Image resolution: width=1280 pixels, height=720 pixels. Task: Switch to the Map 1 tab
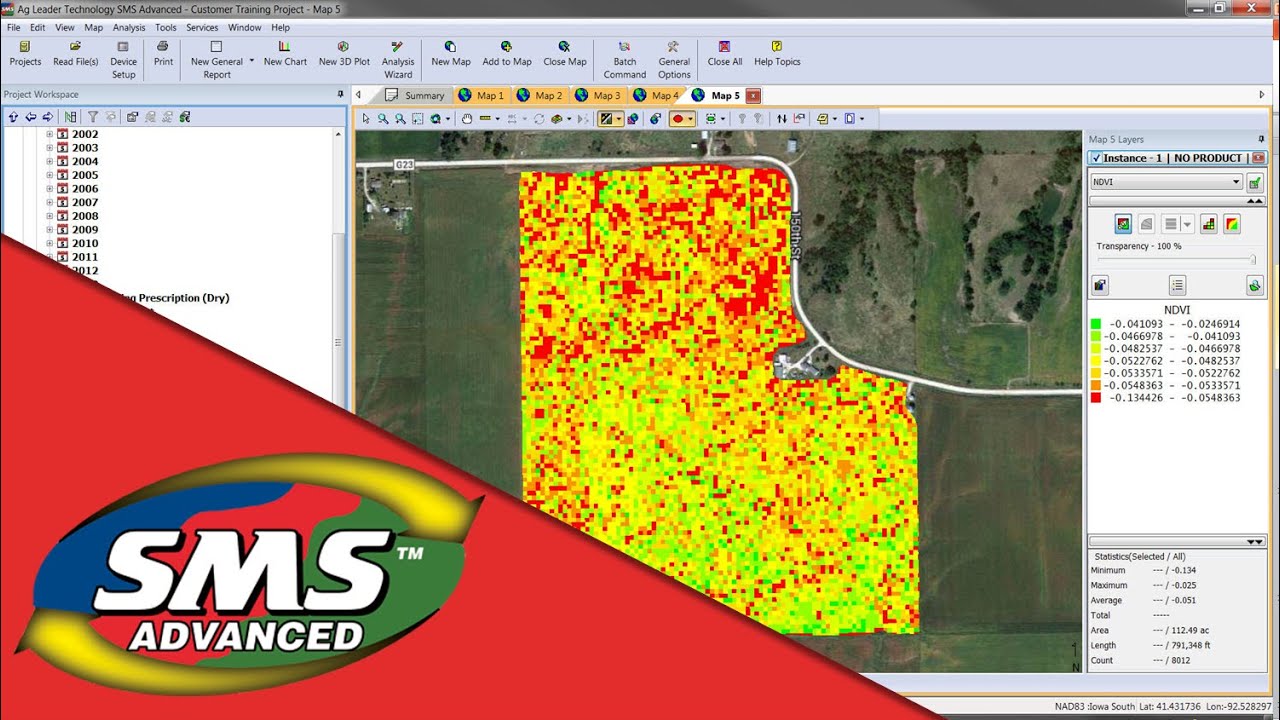point(481,95)
